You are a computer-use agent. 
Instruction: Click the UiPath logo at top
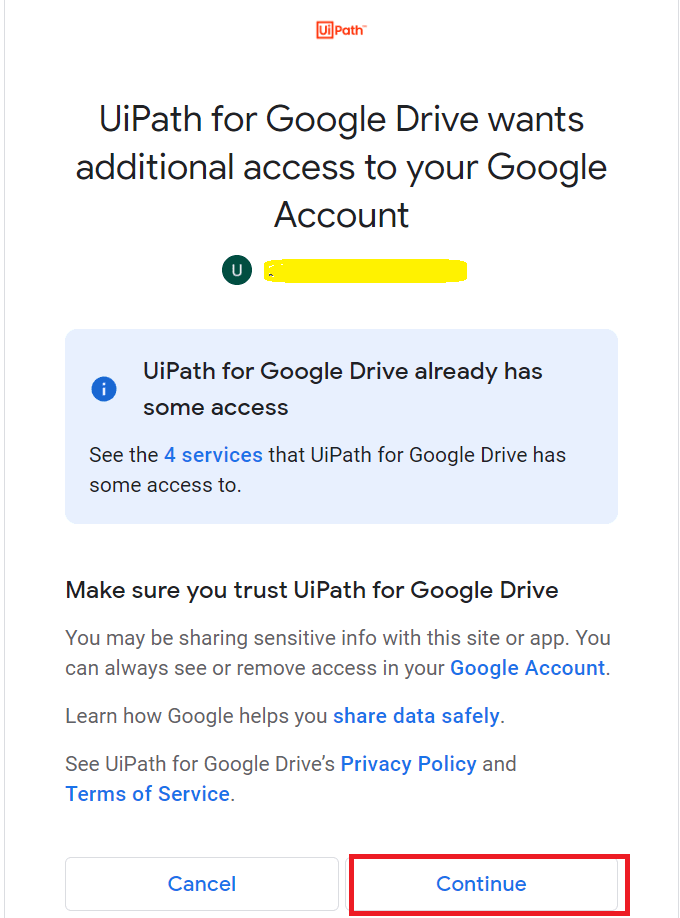(x=341, y=30)
